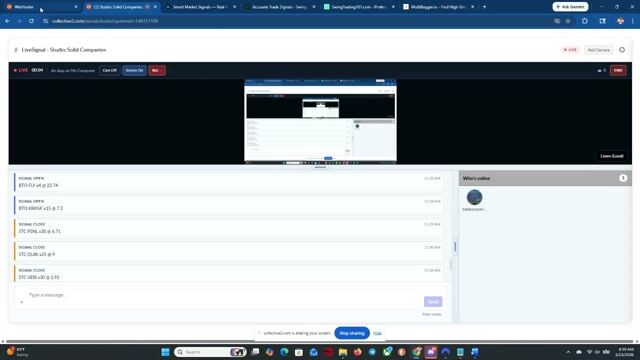
Task: Open the browser three-dot menu
Action: [x=633, y=21]
